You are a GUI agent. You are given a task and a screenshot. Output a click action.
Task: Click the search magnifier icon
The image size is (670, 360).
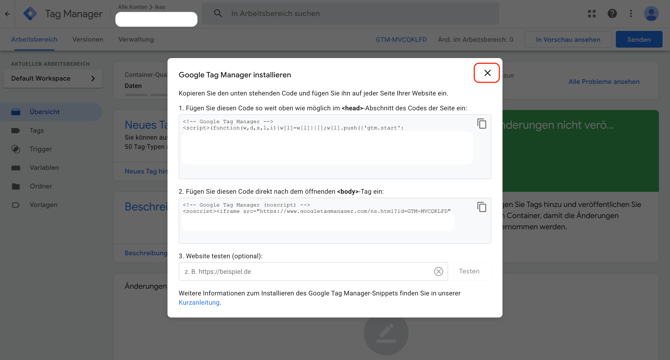[x=218, y=13]
